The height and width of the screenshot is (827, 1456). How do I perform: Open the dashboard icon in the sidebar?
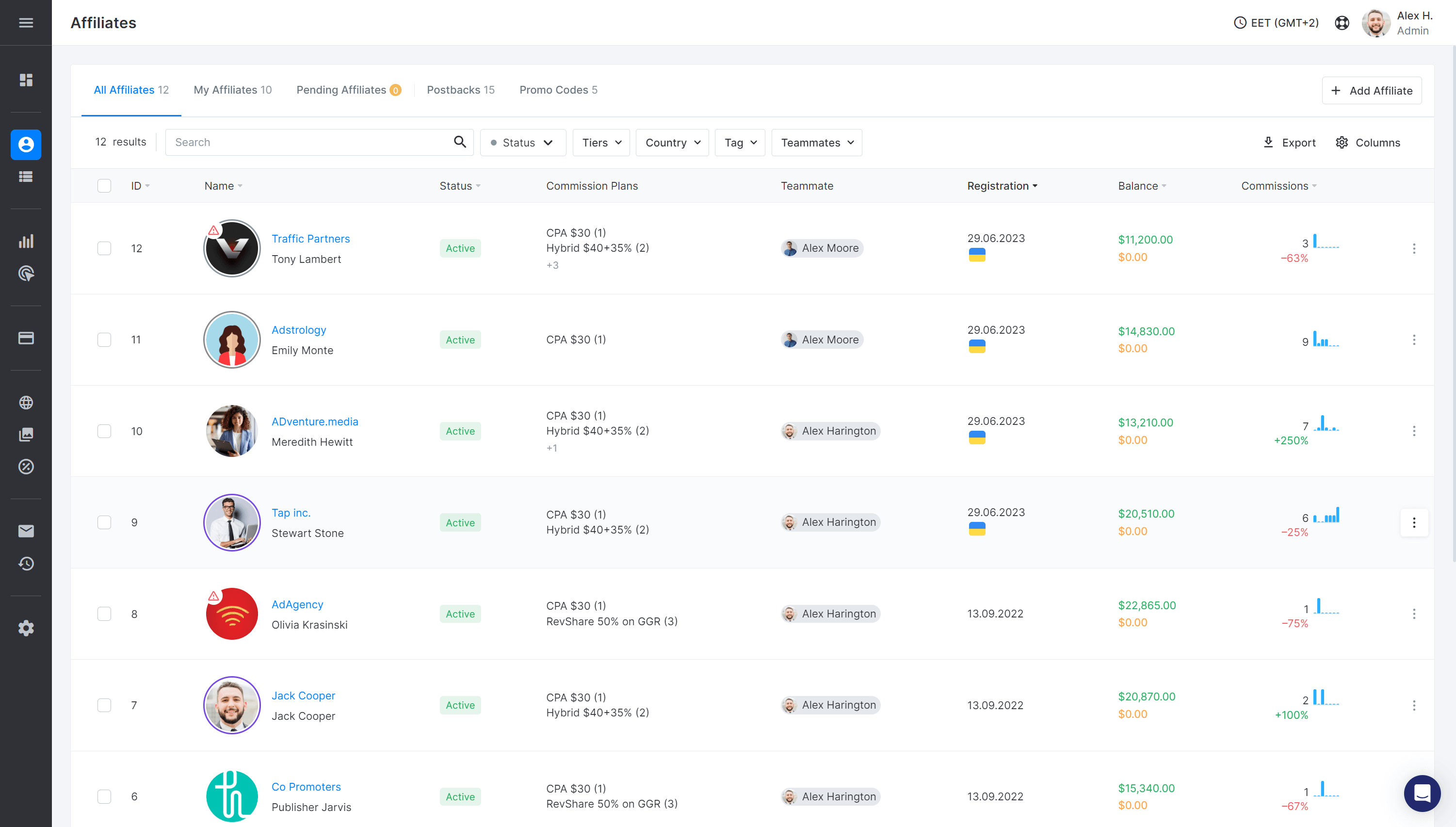[x=26, y=80]
